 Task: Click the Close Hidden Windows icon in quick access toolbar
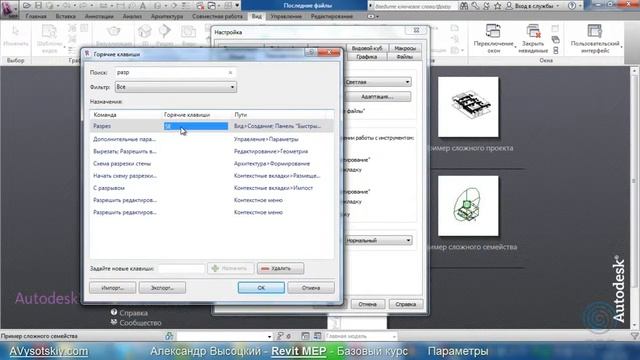tap(200, 6)
